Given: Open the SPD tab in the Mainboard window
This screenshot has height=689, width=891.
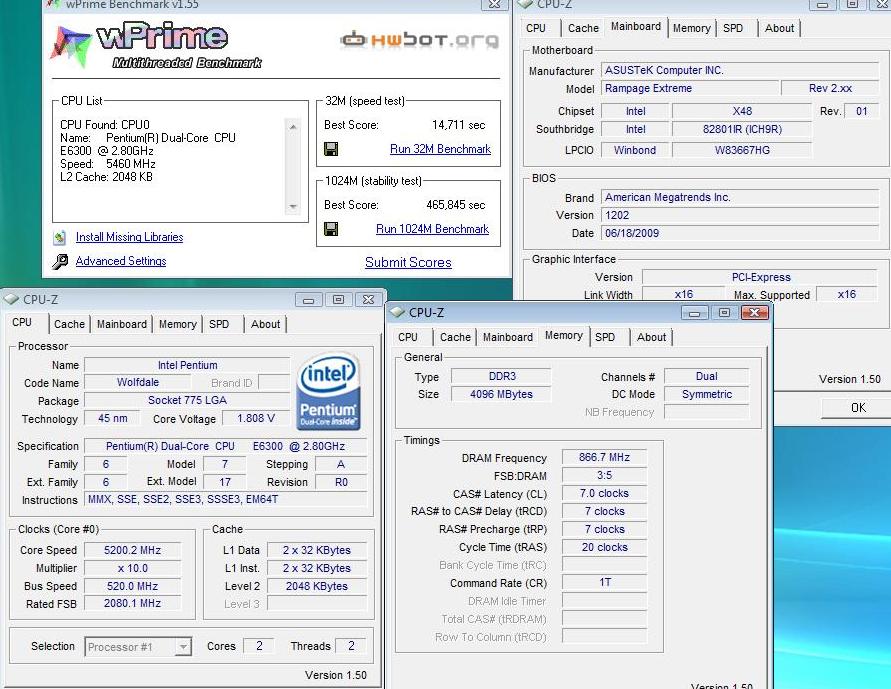Looking at the screenshot, I should click(x=733, y=28).
